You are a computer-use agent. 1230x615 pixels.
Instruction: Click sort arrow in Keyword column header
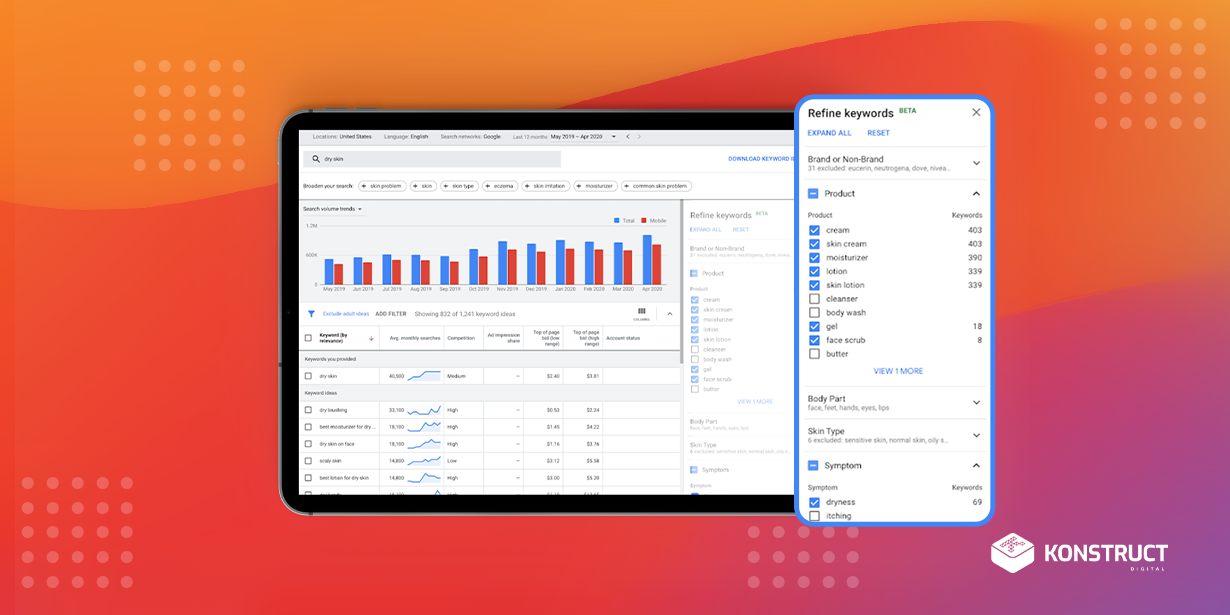(372, 338)
